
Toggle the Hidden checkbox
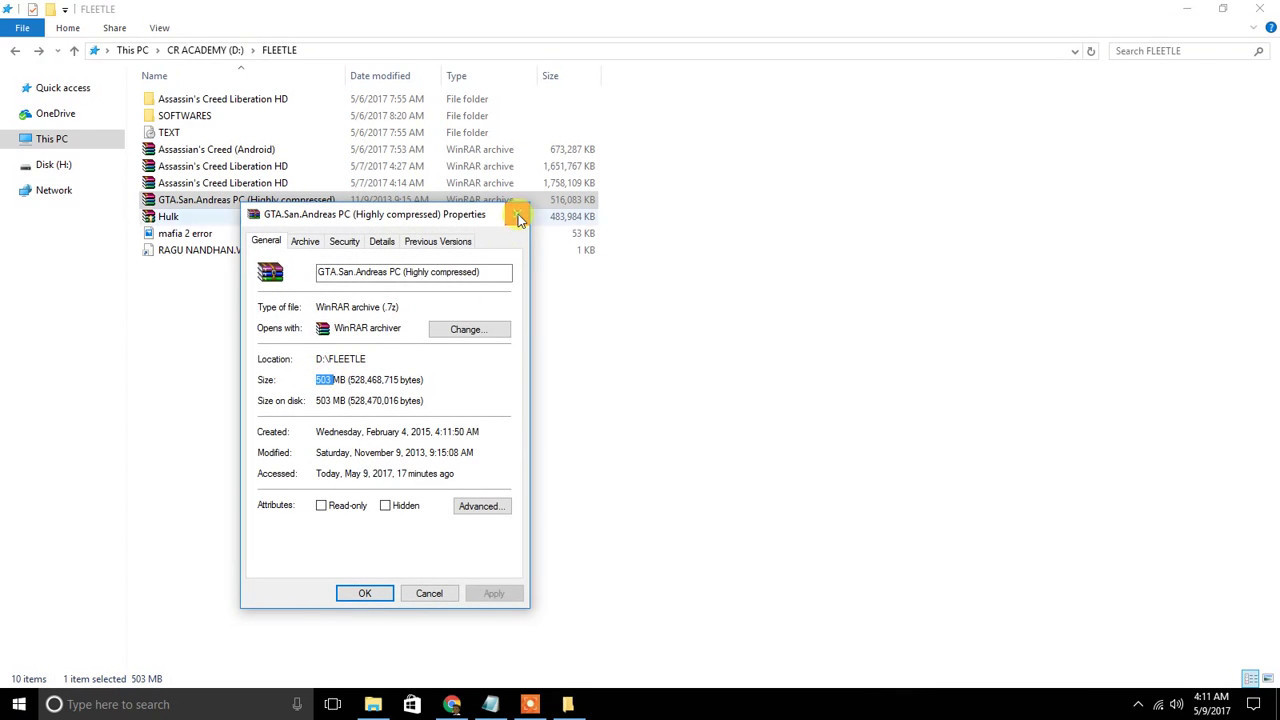[385, 506]
